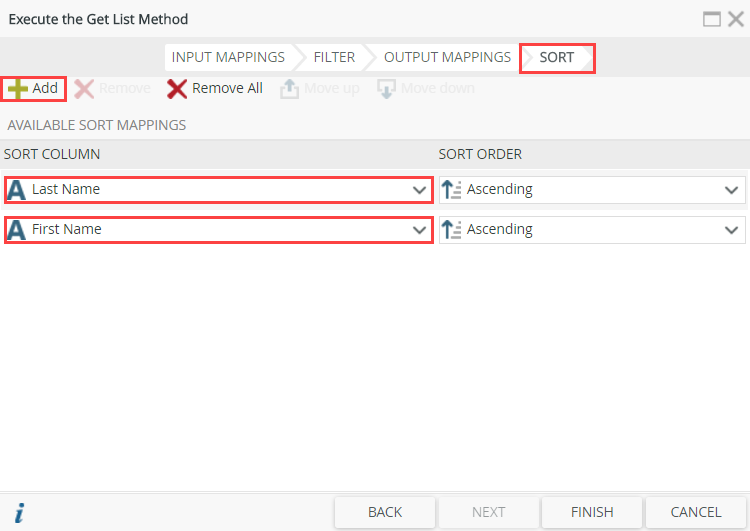Click the Move up arrow icon
The width and height of the screenshot is (750, 531).
click(289, 89)
